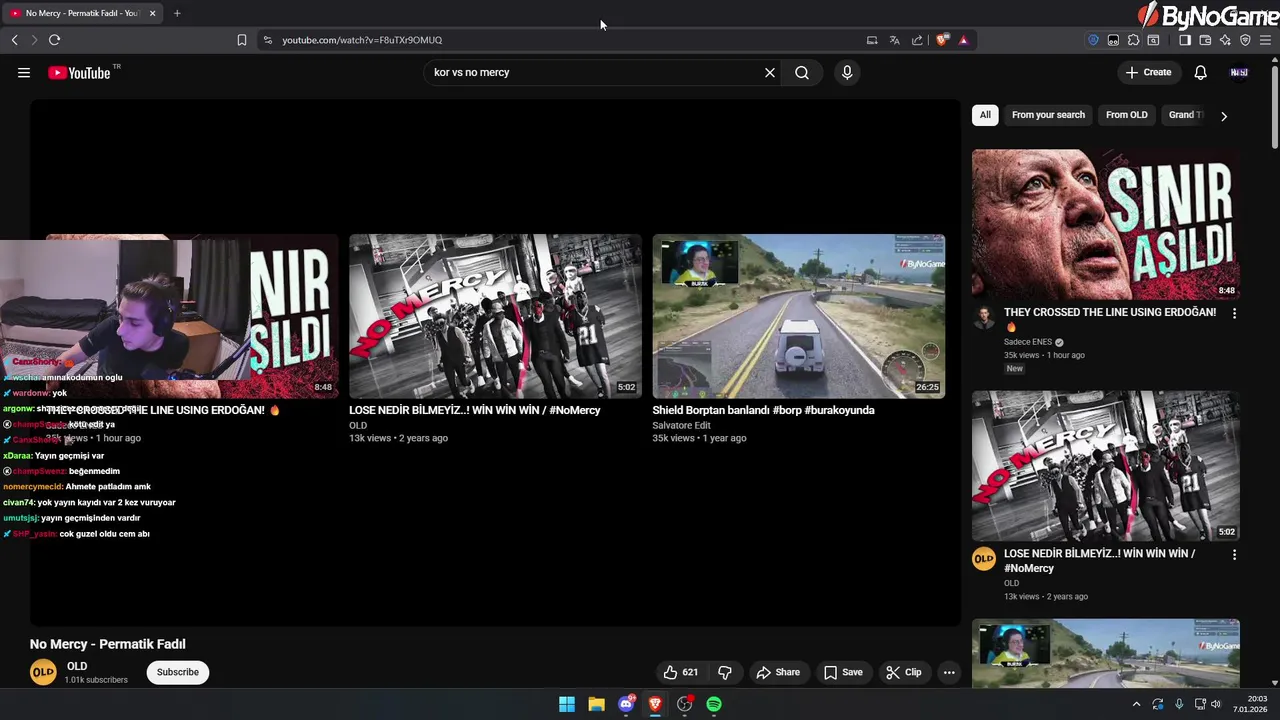Toggle the browser sidebar panel
Viewport: 1280px width, 720px height.
click(1185, 40)
